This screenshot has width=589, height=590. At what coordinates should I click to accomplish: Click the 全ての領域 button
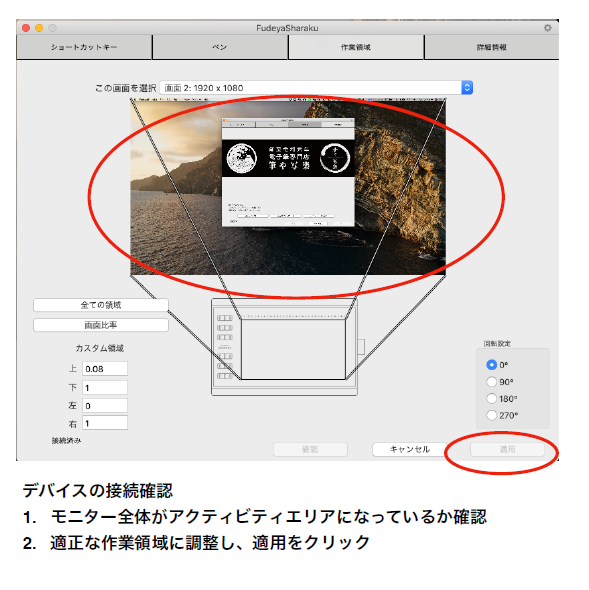[x=101, y=305]
